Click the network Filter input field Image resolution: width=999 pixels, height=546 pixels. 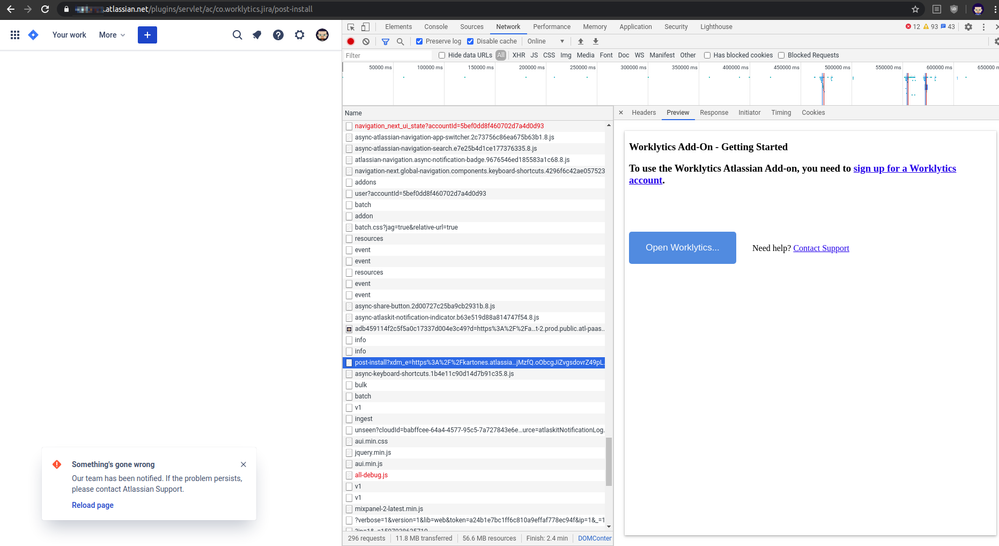(387, 55)
